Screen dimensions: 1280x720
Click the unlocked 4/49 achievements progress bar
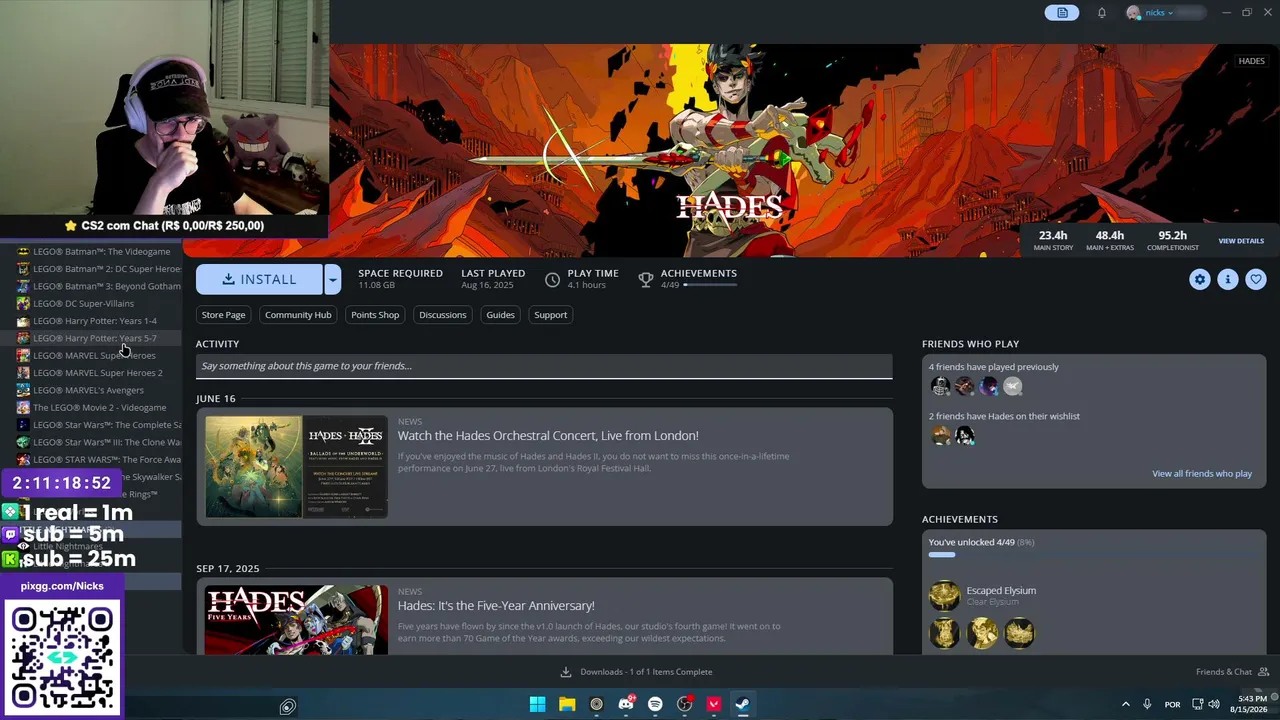tap(1094, 554)
